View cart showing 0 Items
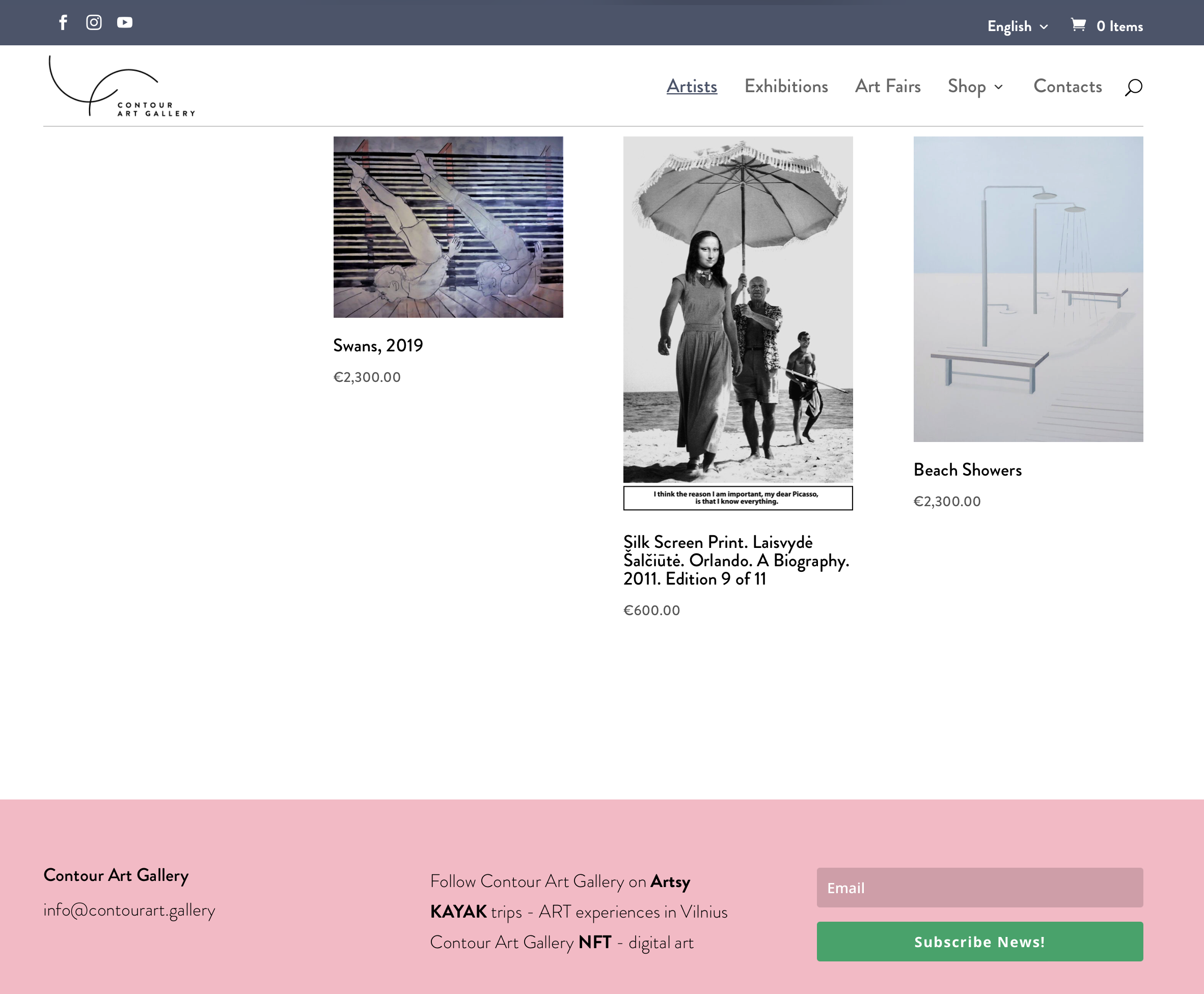Screen dimensions: 1204x994 tap(1120, 26)
